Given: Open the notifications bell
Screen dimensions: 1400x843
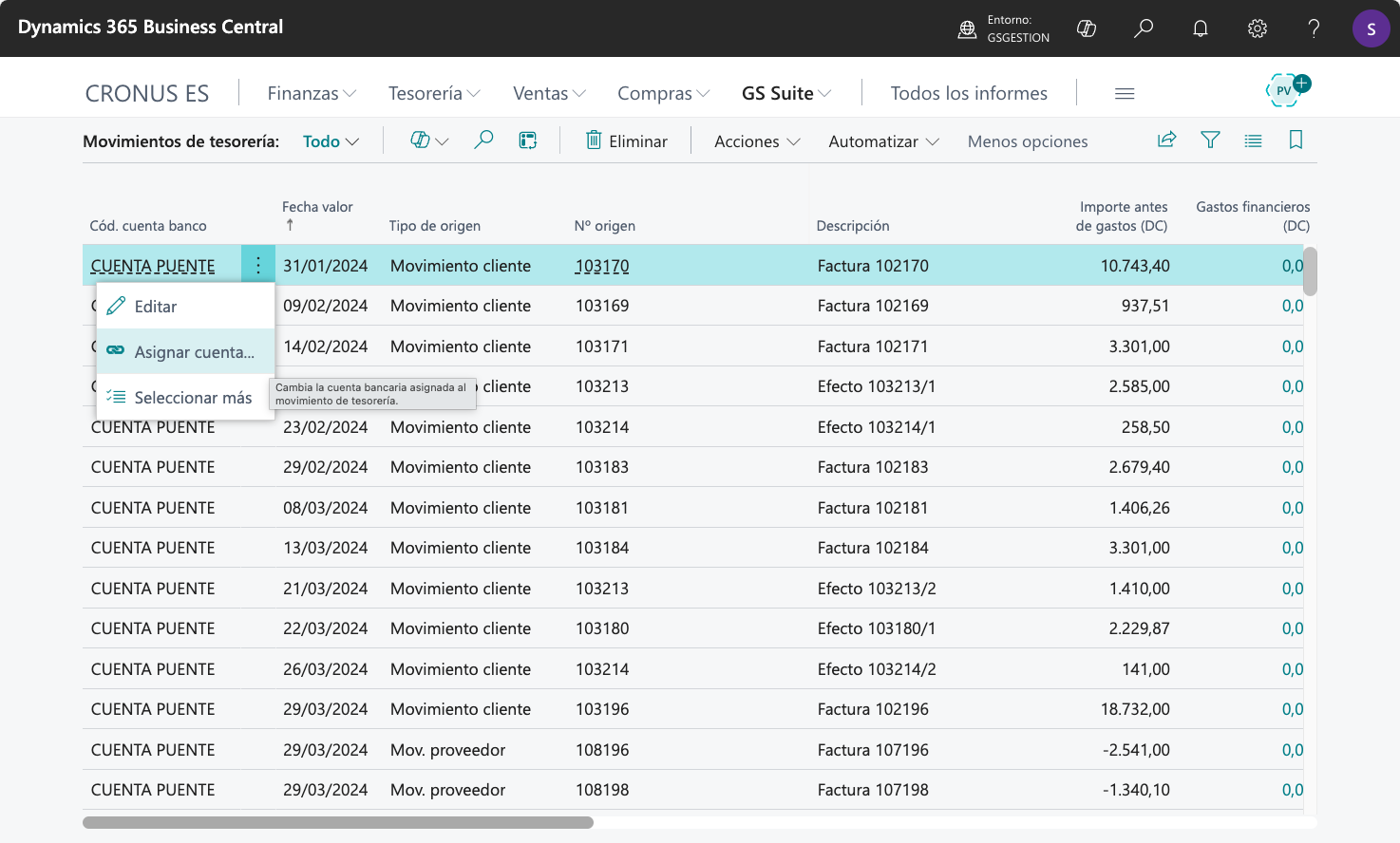Looking at the screenshot, I should tap(1201, 28).
